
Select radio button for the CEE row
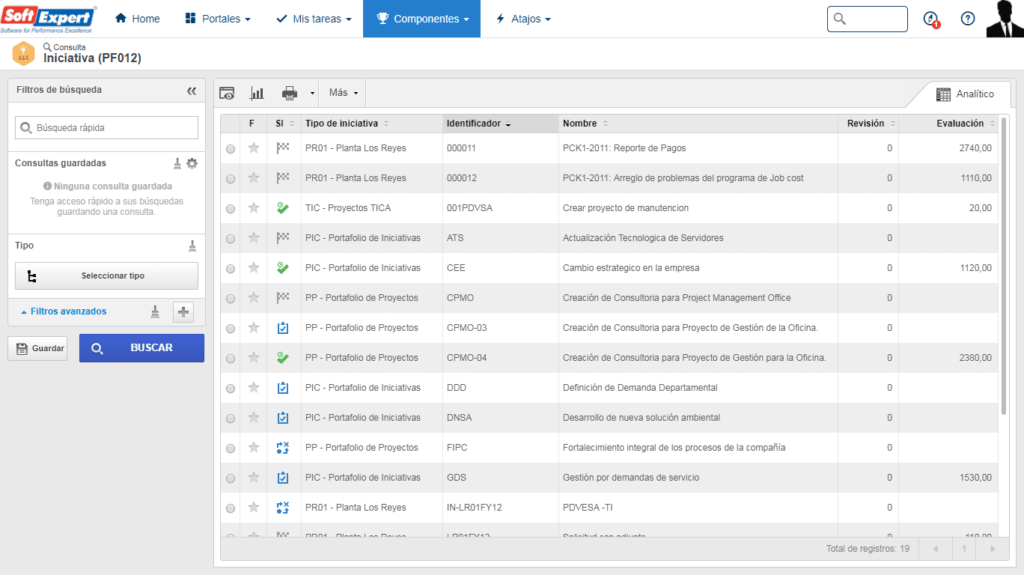[x=231, y=269]
